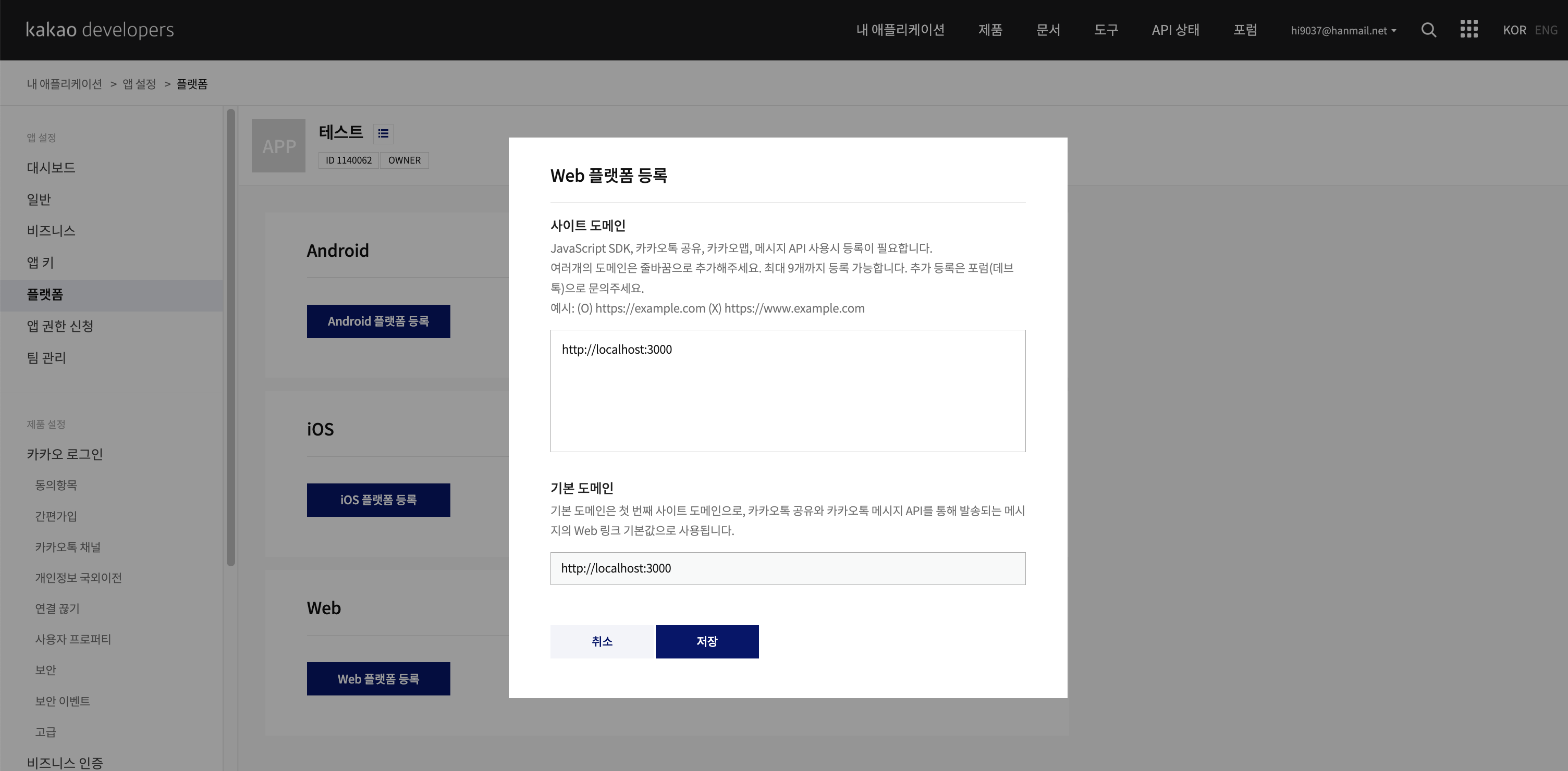Open 내 애플리케이션 menu in header
Screen dimensions: 1568x771
[900, 30]
